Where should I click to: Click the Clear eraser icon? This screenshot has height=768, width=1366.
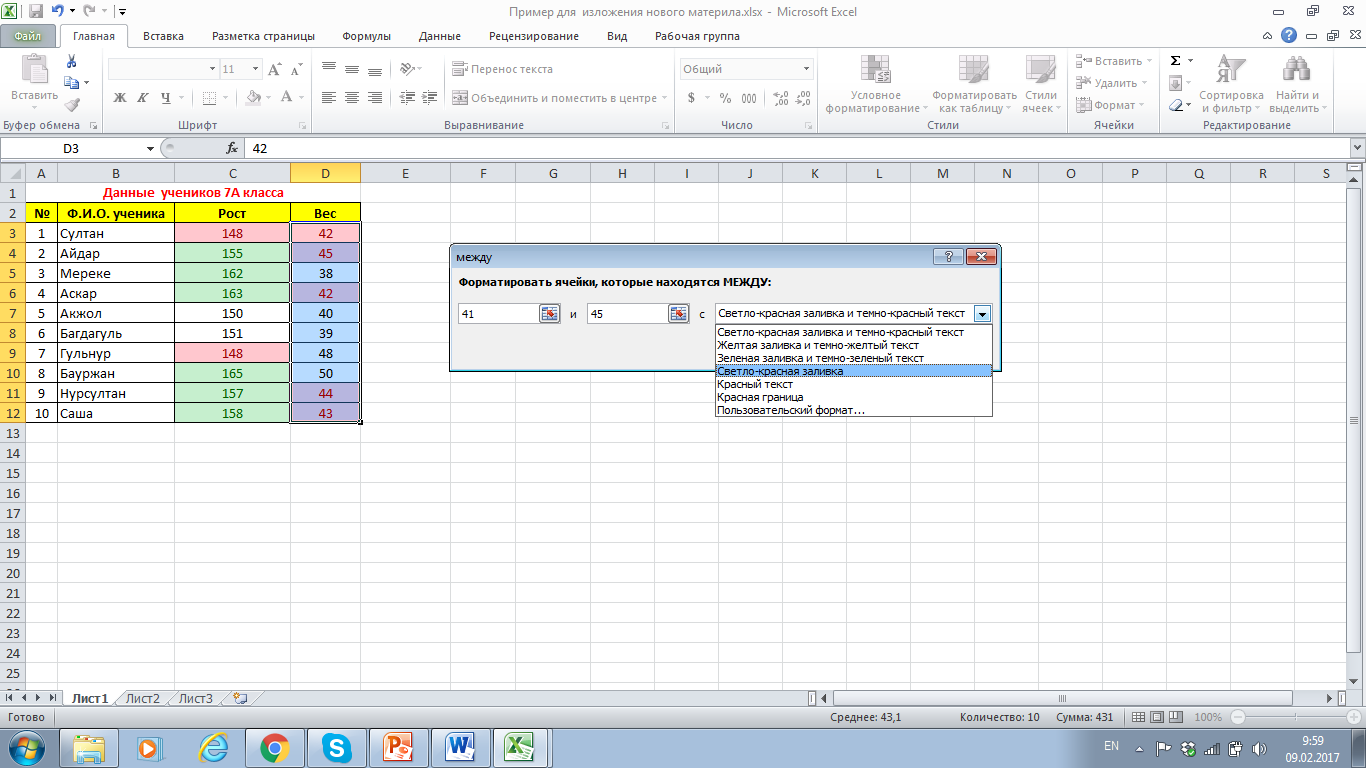click(1177, 105)
